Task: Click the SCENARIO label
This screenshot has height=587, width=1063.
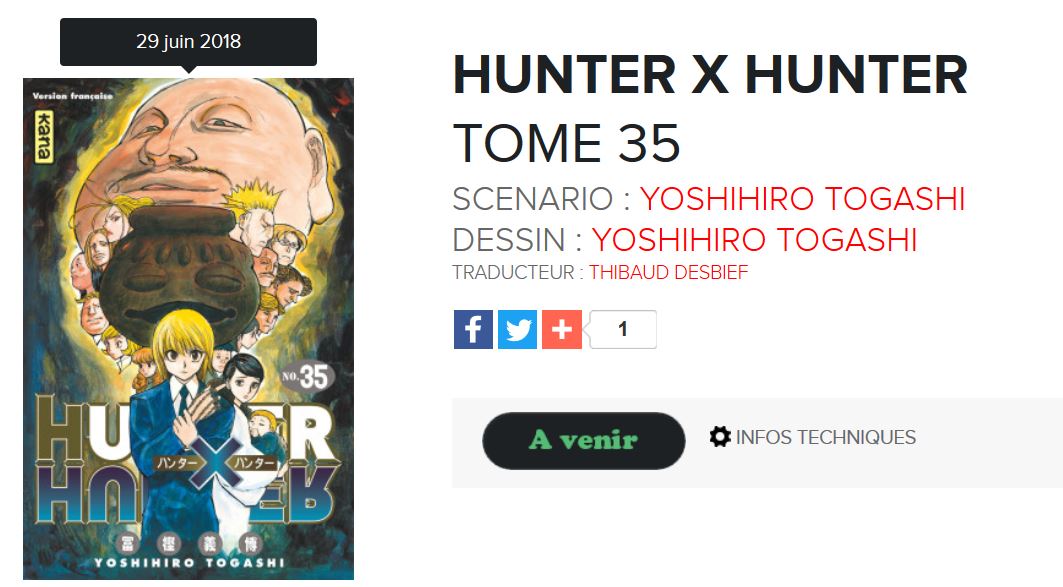Action: pyautogui.click(x=533, y=199)
